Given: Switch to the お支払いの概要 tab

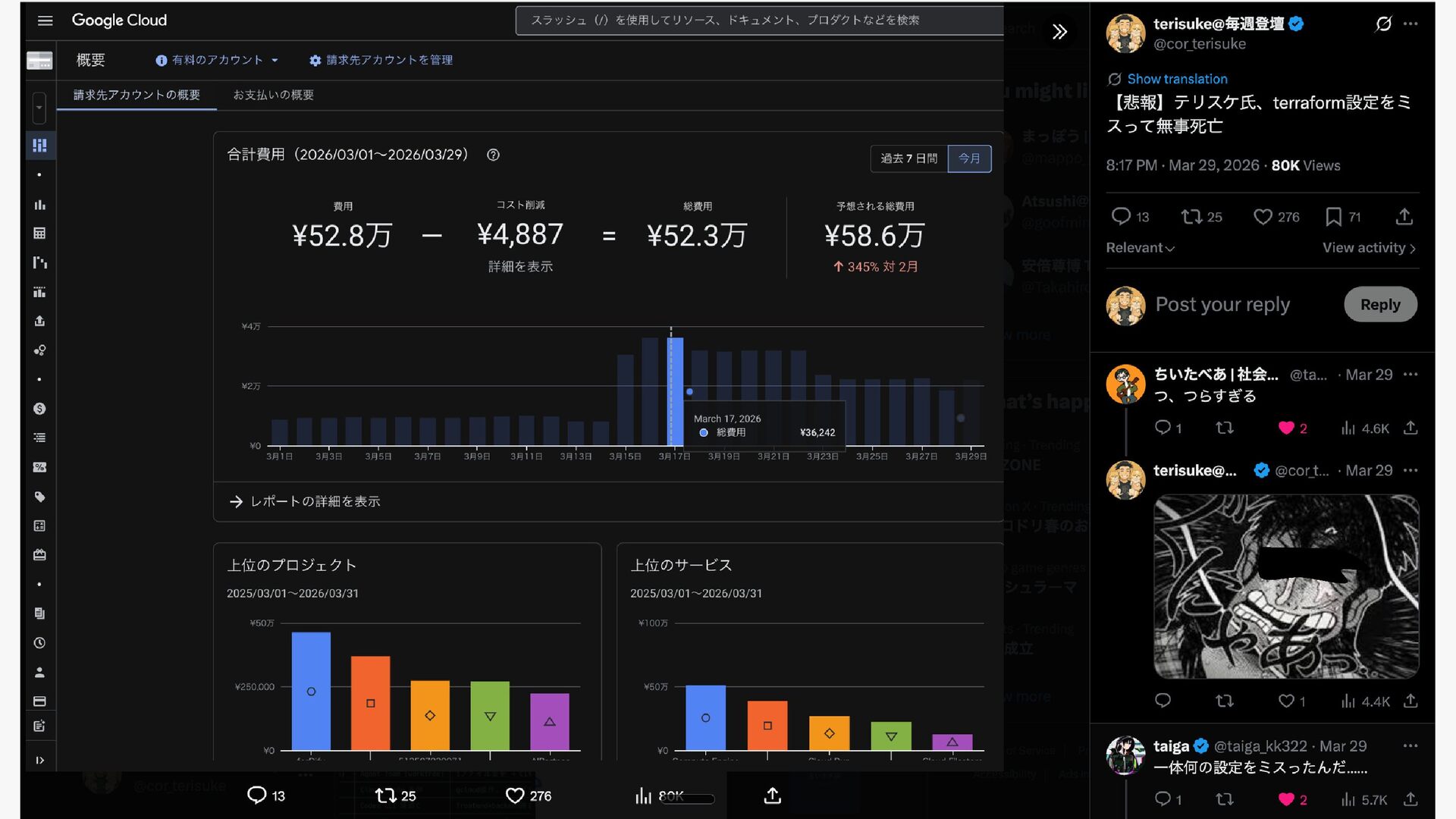Looking at the screenshot, I should point(273,95).
